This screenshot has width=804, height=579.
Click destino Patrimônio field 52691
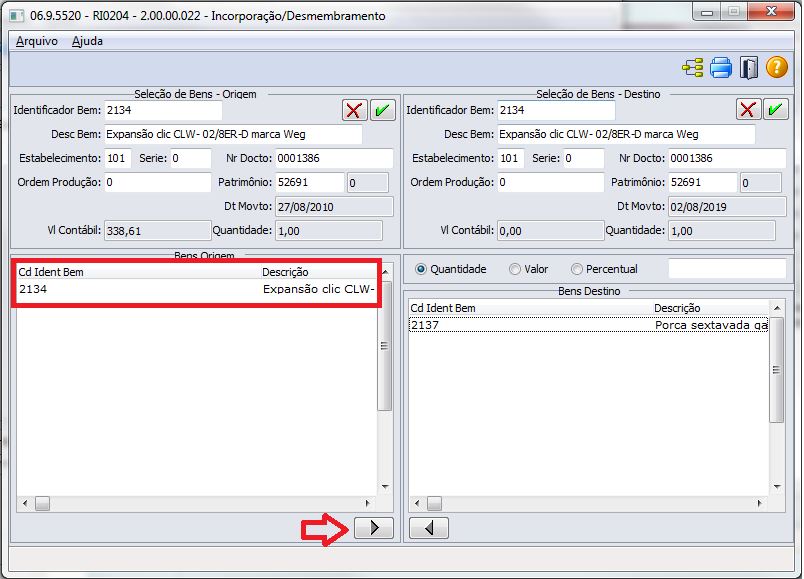pyautogui.click(x=702, y=182)
